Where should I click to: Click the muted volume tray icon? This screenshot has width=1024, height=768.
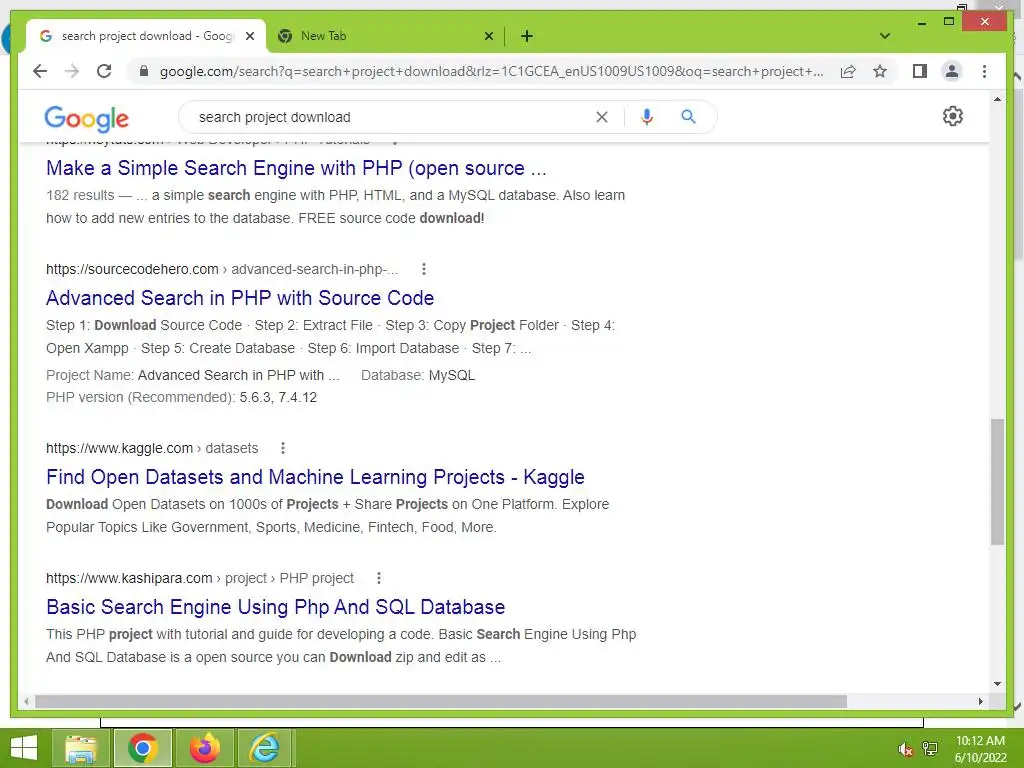click(905, 749)
